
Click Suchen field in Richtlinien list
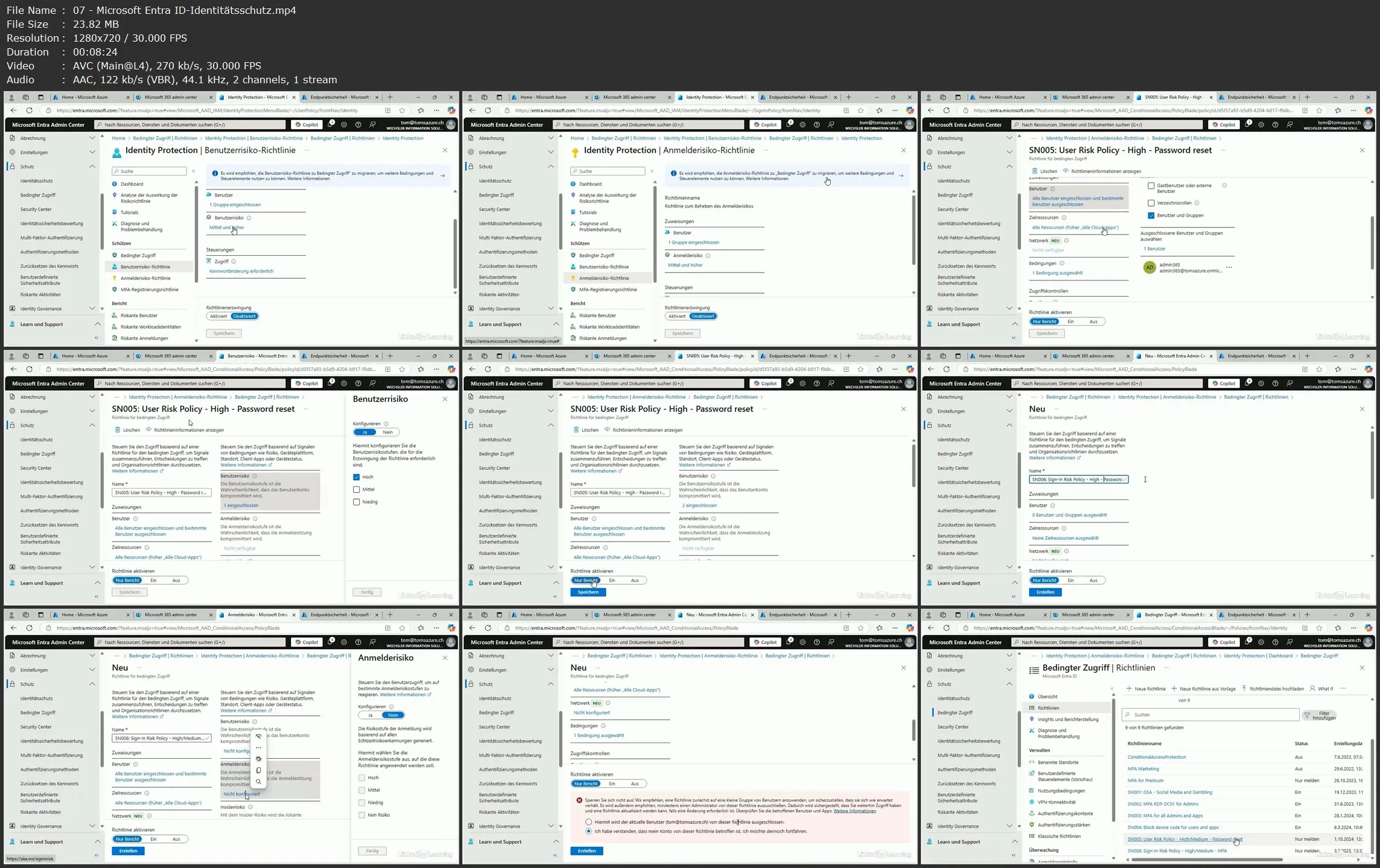[1210, 715]
